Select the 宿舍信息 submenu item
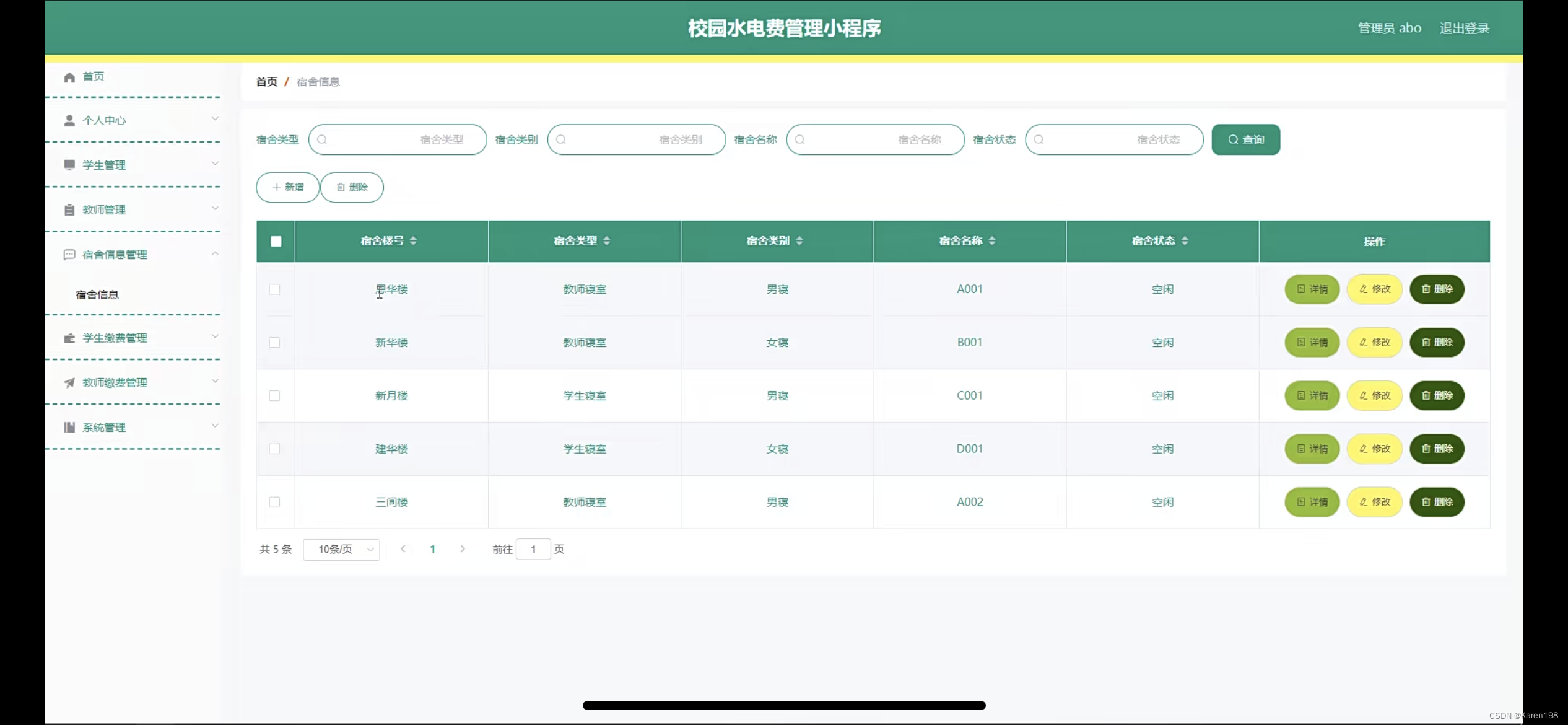 (97, 295)
